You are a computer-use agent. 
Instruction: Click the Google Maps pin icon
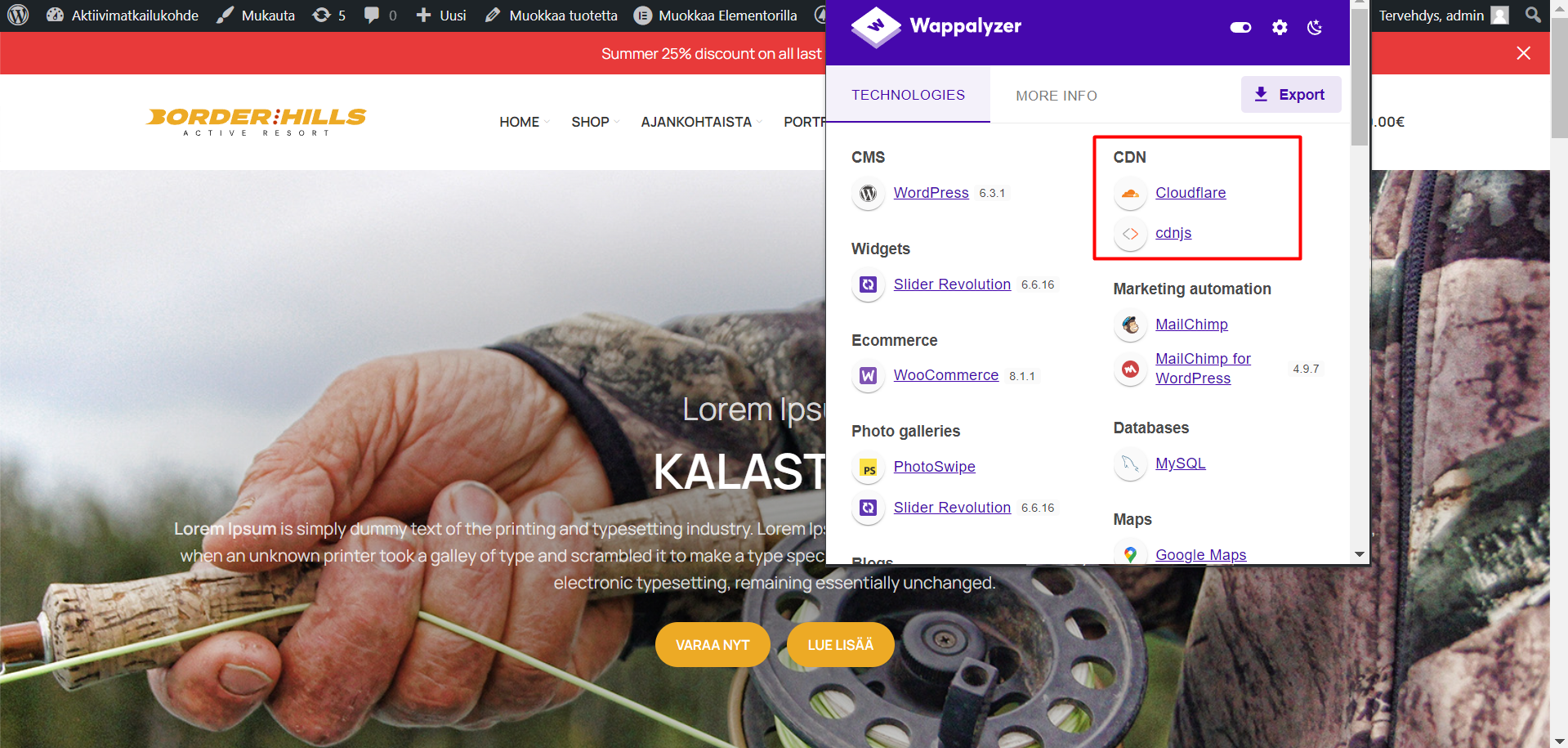[1130, 554]
